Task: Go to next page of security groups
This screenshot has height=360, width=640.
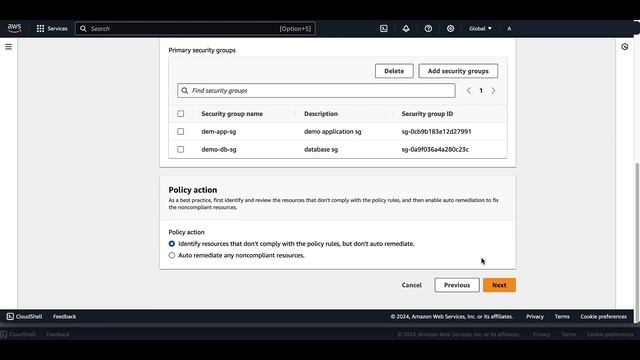Action: point(493,91)
